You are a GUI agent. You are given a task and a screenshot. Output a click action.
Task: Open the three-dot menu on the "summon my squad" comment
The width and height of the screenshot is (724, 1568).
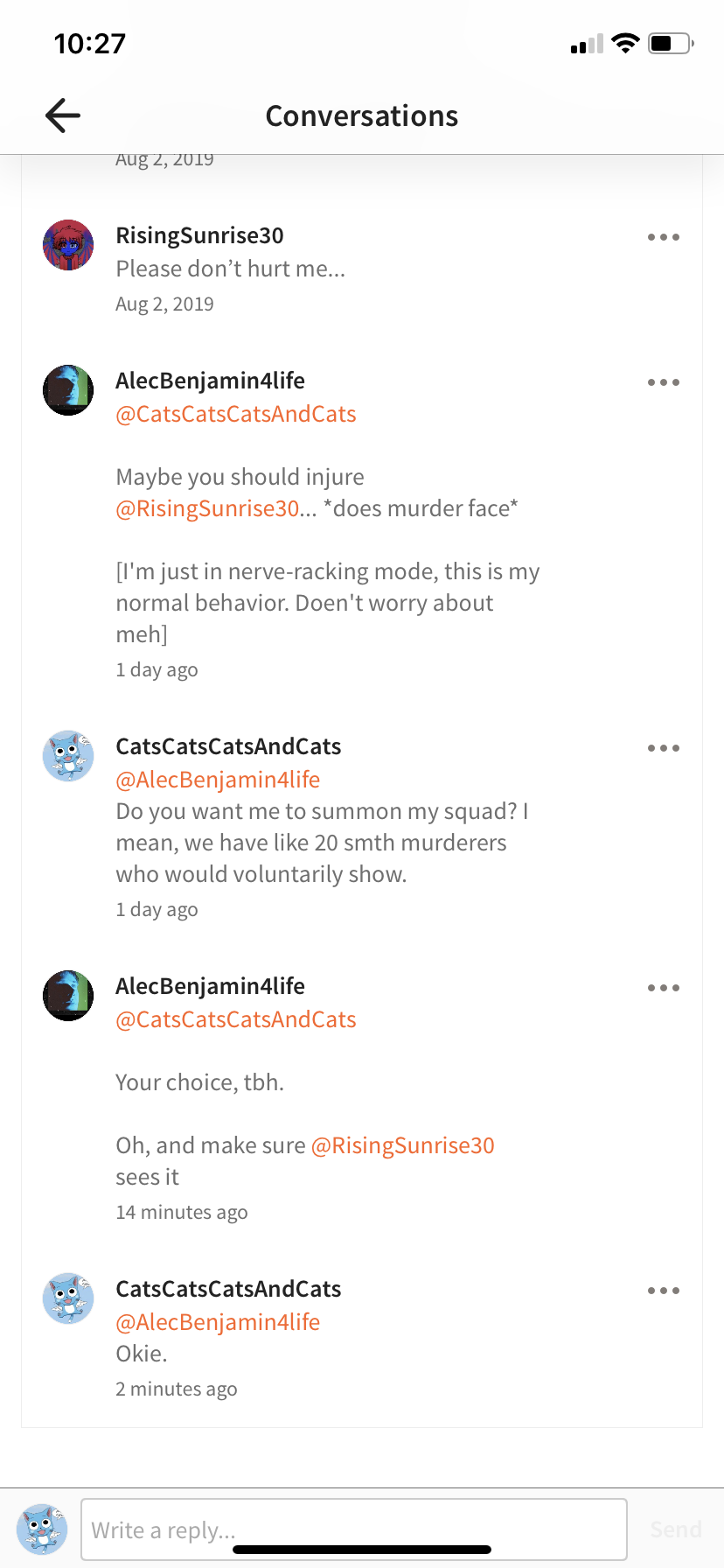(x=664, y=748)
